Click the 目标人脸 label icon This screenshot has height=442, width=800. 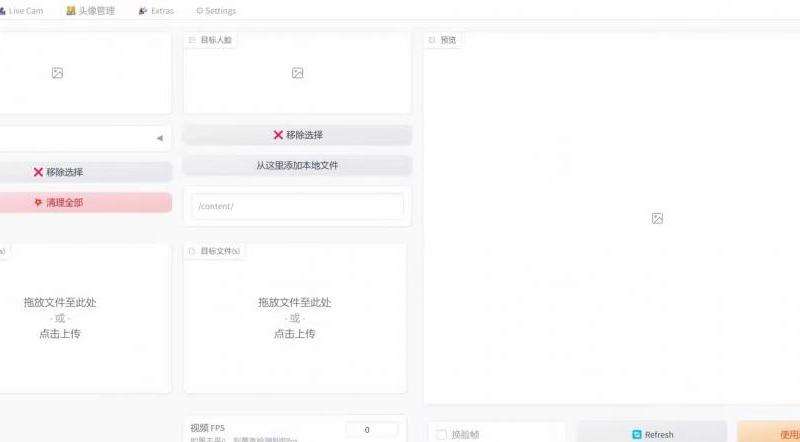coord(192,40)
